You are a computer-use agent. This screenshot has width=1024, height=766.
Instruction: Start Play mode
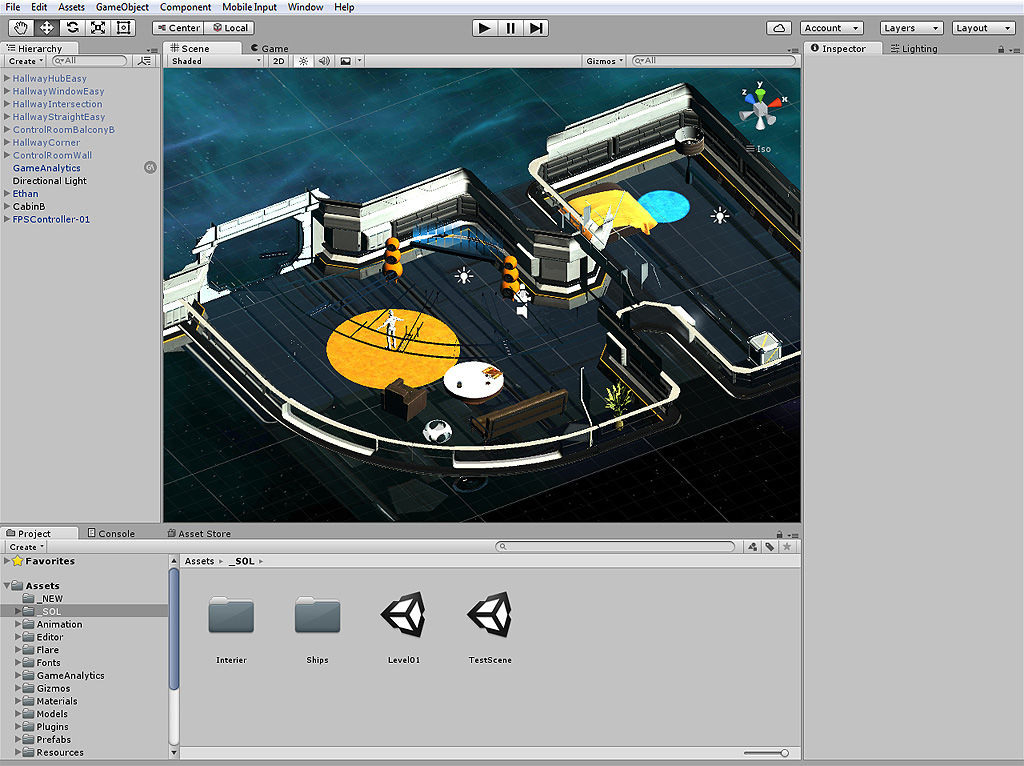[485, 28]
